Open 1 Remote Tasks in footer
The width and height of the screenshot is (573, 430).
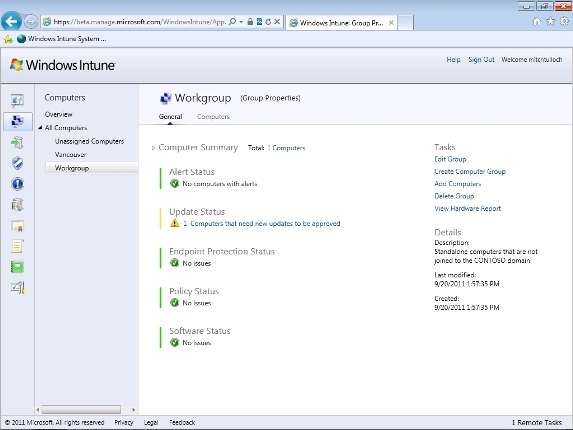tap(537, 422)
